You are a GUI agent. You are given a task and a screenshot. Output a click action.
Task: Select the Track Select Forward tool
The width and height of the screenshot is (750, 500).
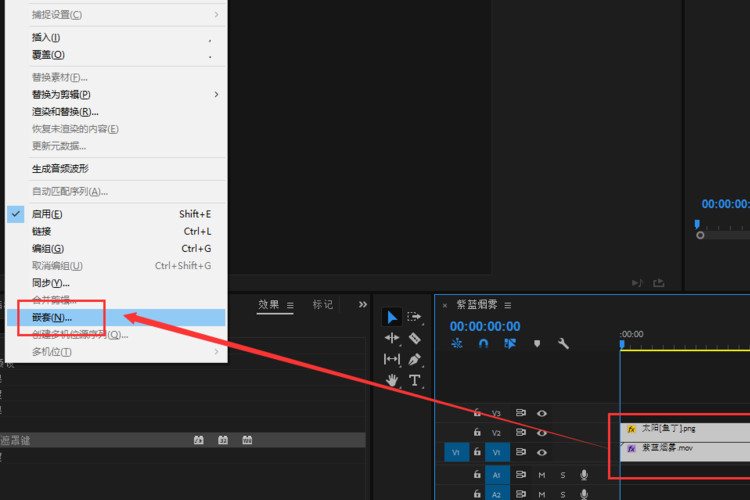pos(414,317)
